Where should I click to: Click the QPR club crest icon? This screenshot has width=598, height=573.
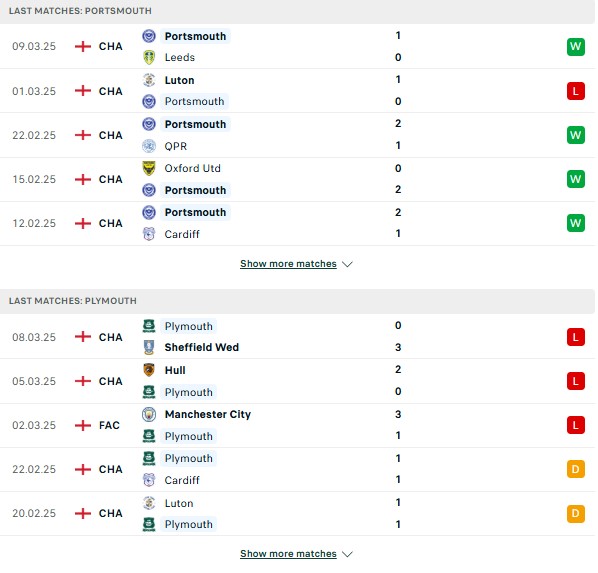click(149, 146)
